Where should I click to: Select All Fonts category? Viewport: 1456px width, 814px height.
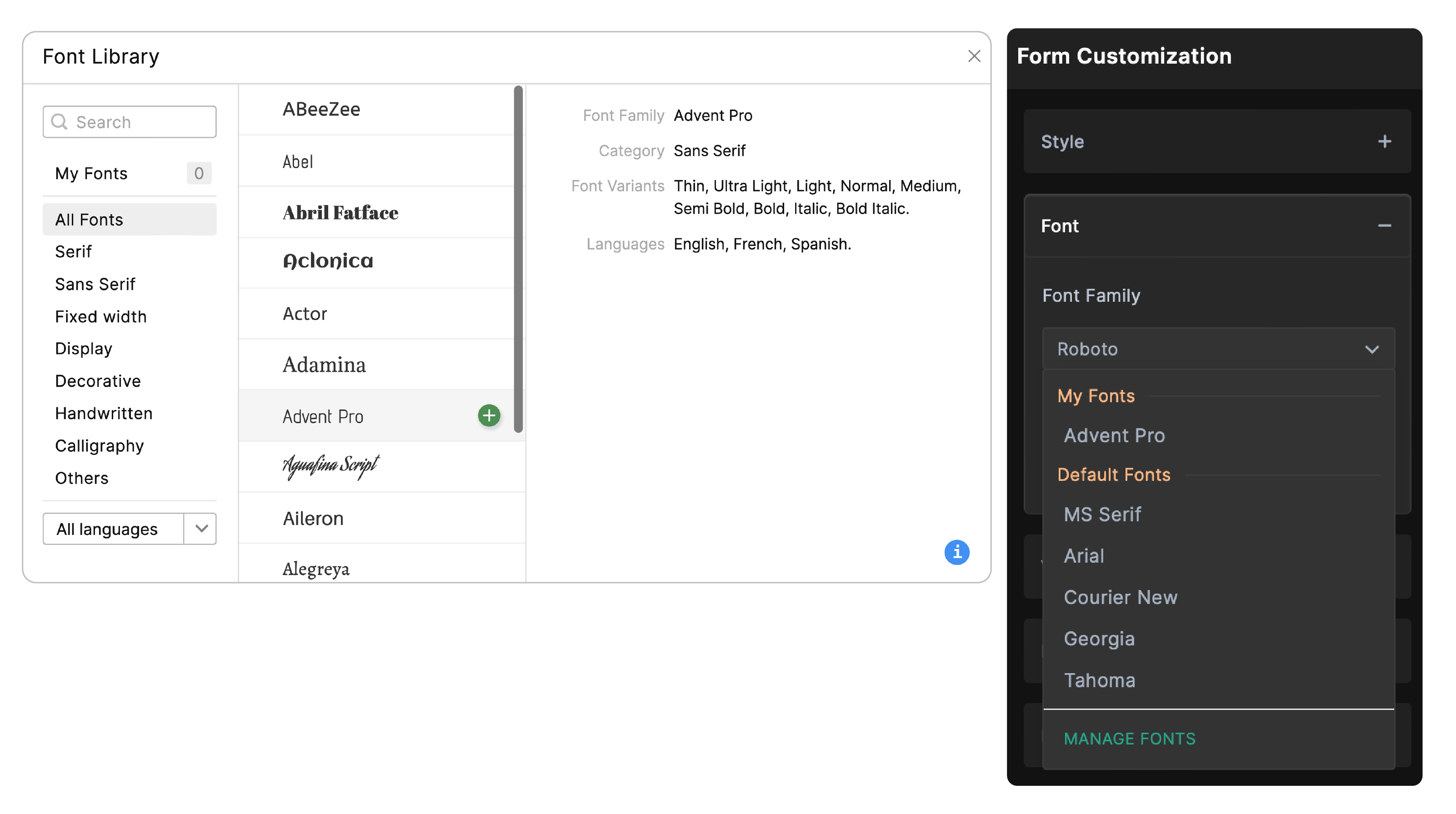point(130,220)
